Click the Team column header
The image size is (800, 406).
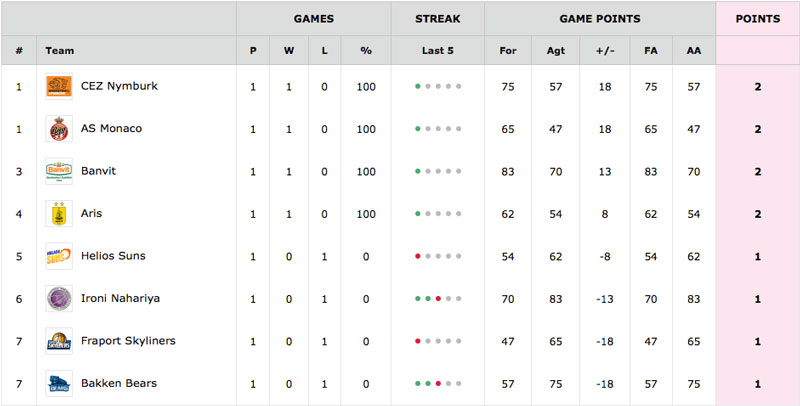(x=60, y=50)
